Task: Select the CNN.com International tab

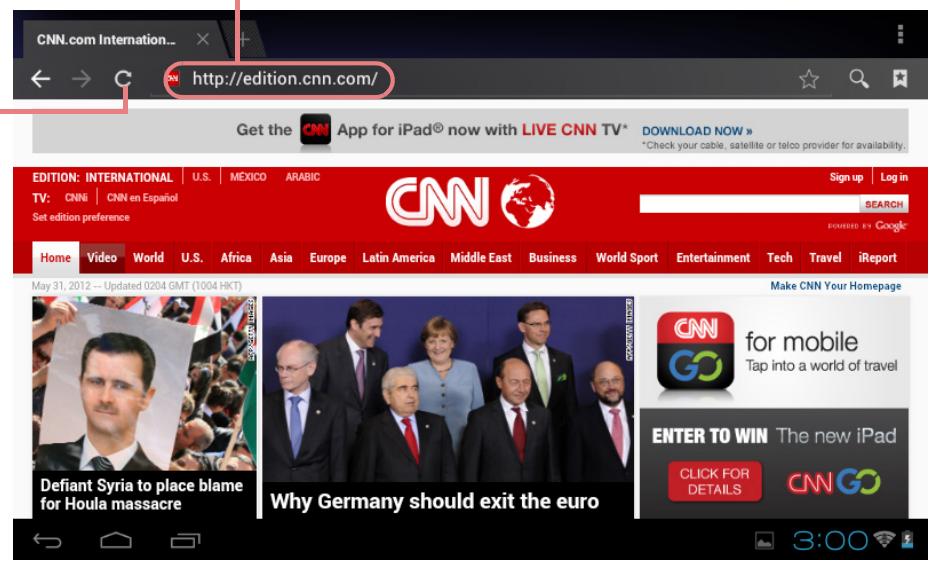Action: tap(107, 40)
